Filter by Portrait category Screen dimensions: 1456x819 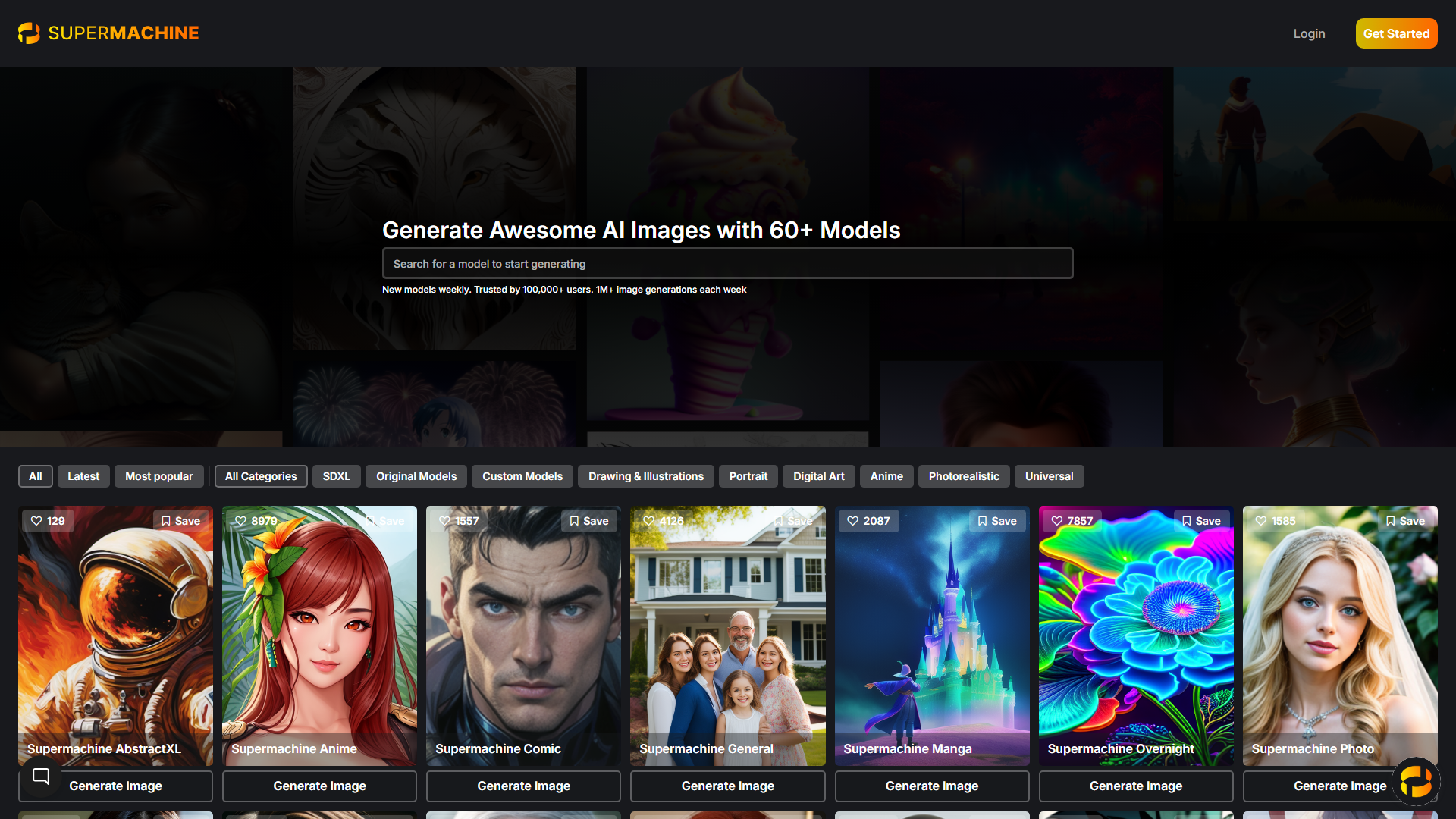pyautogui.click(x=748, y=476)
